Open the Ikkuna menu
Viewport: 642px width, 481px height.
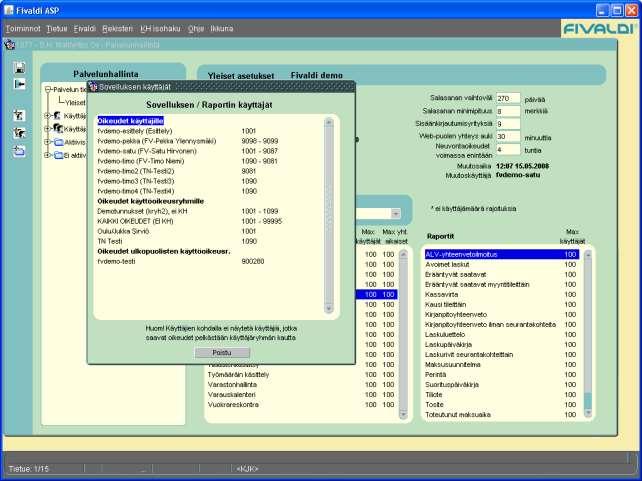(x=222, y=29)
